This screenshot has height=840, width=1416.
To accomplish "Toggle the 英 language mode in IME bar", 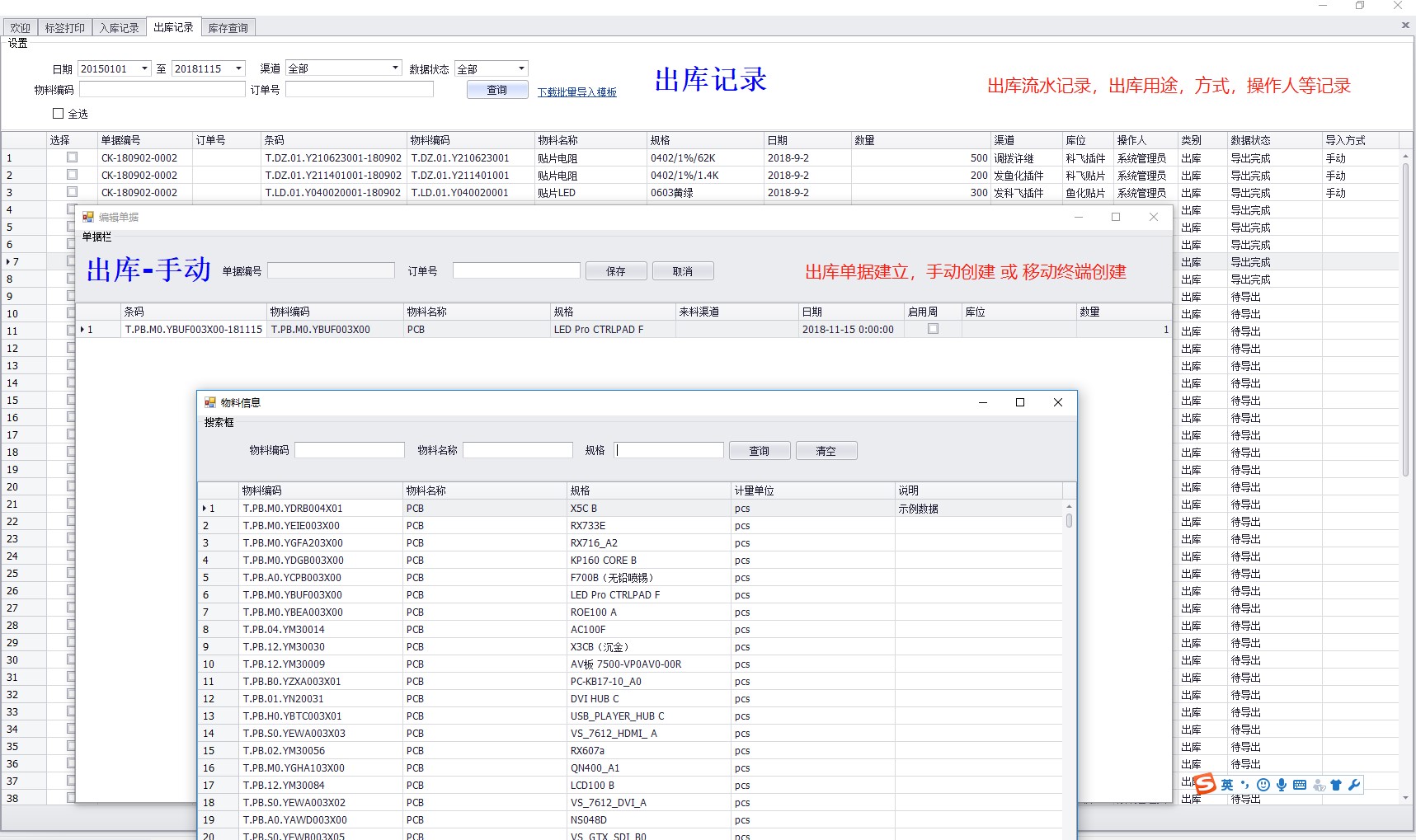I will [x=1227, y=785].
